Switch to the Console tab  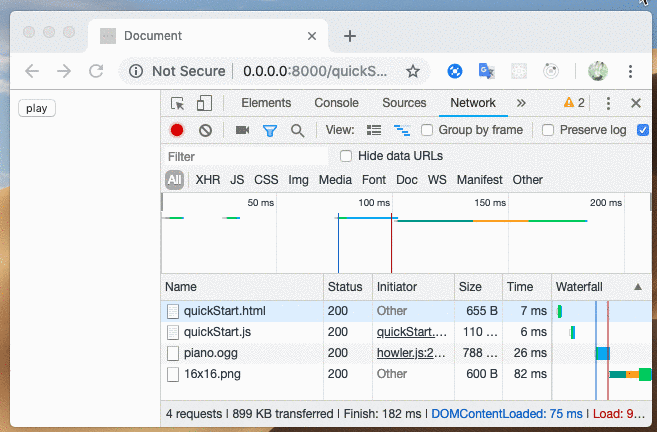[x=336, y=103]
